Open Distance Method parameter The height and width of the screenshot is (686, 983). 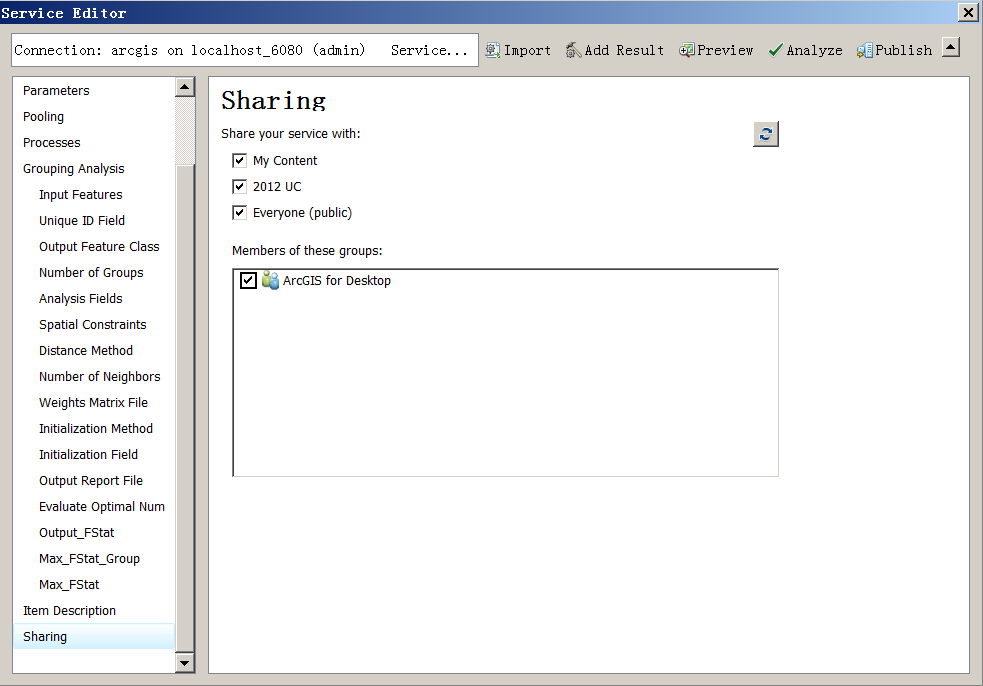point(86,351)
